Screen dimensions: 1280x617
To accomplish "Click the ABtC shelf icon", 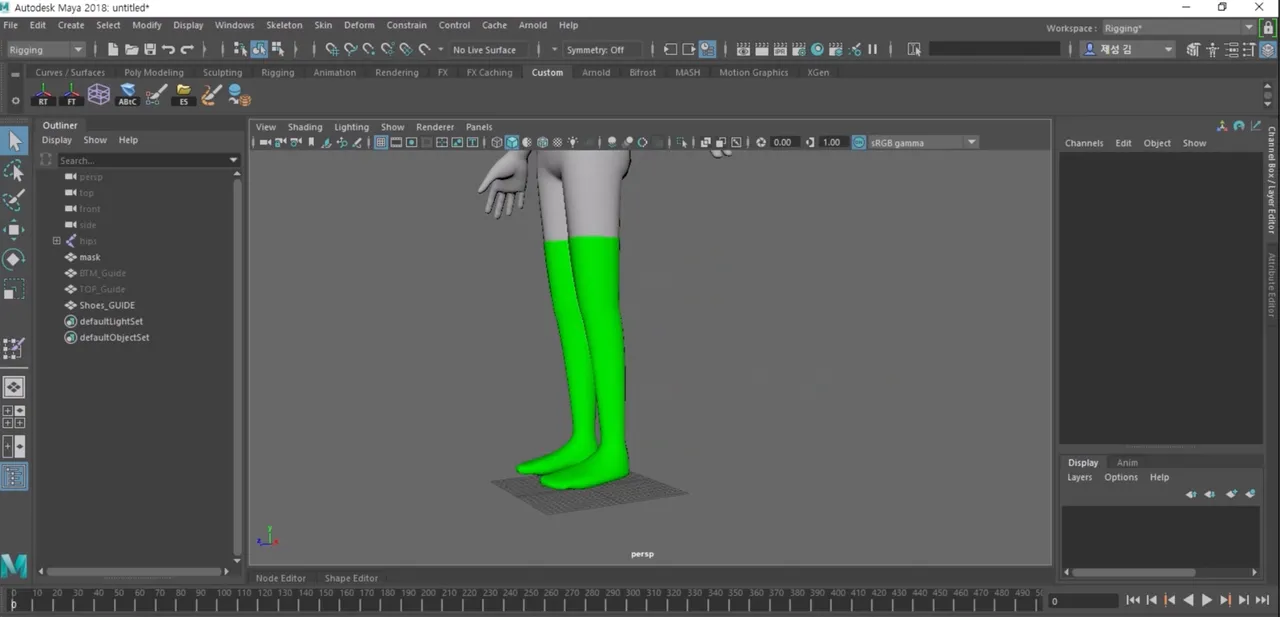I will pyautogui.click(x=127, y=95).
